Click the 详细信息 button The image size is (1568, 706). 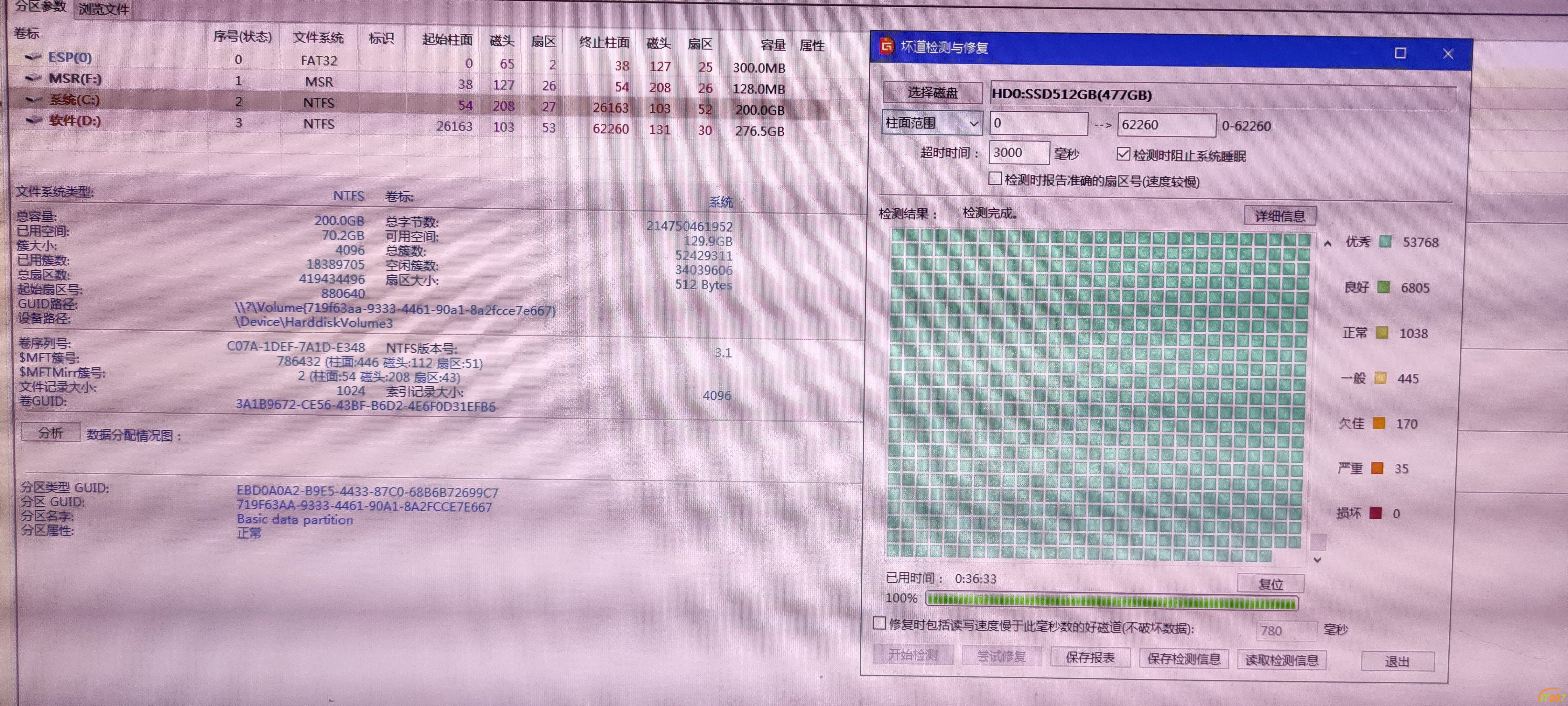1280,216
